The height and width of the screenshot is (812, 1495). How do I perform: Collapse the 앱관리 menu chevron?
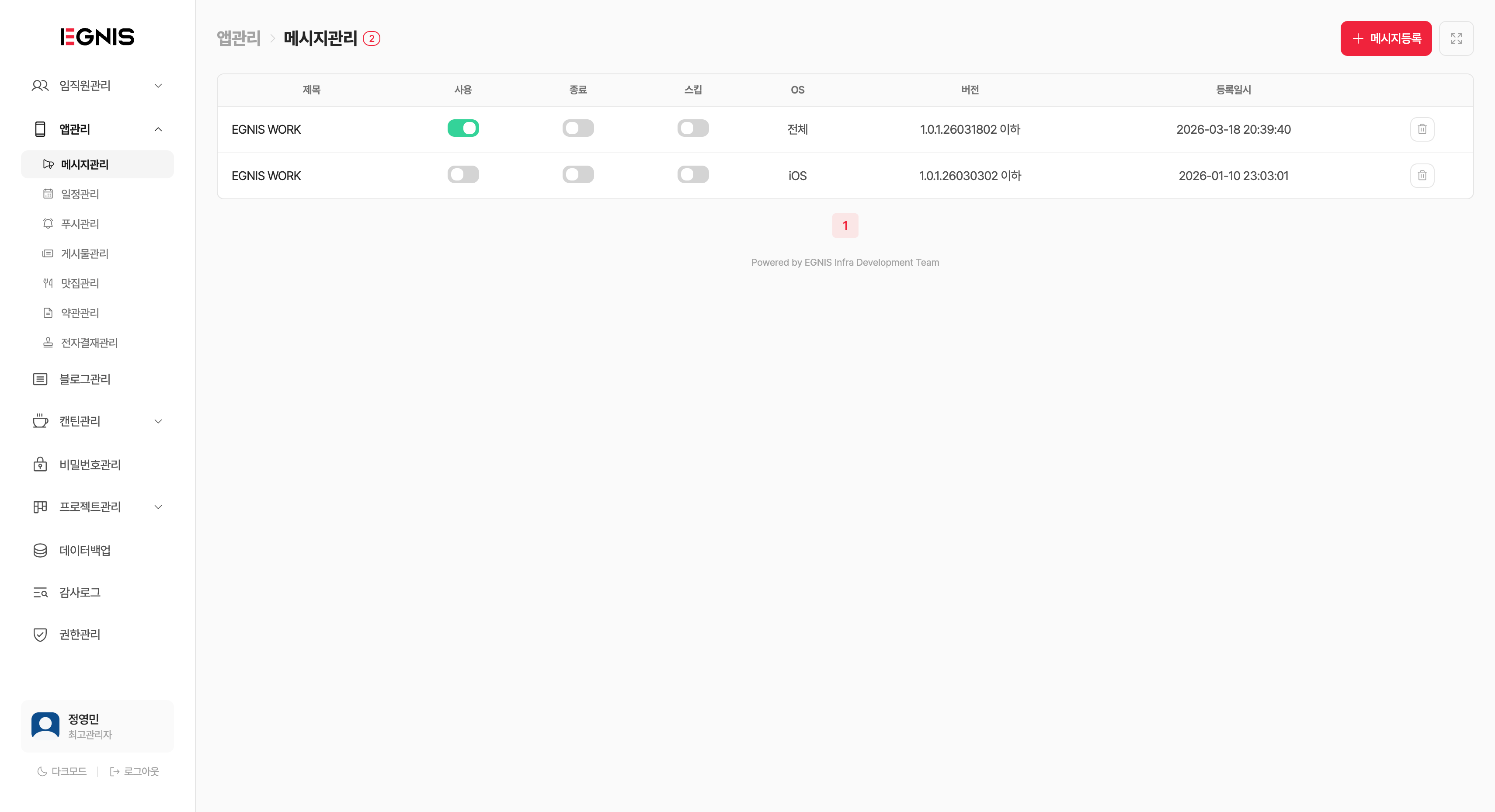click(x=158, y=129)
